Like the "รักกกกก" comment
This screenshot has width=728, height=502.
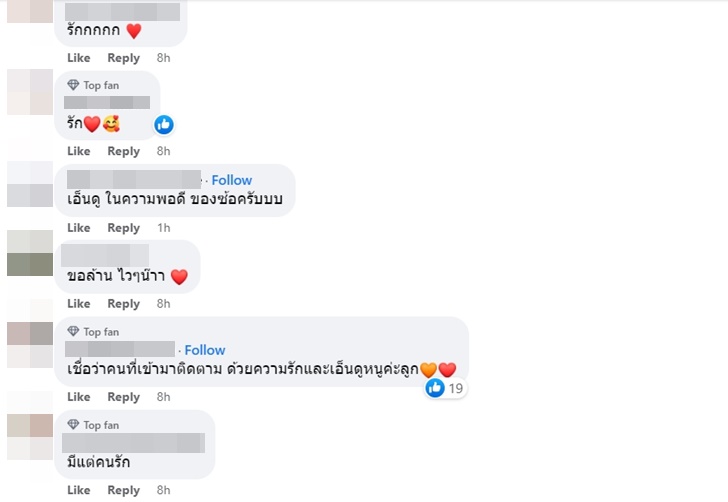click(x=79, y=58)
